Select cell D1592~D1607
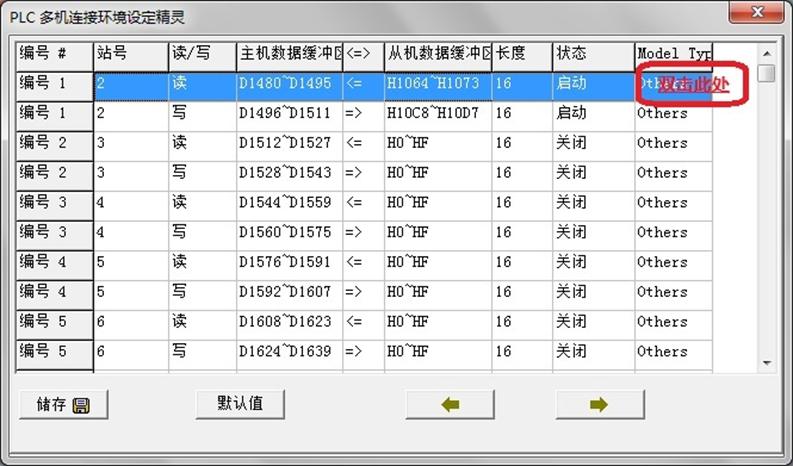 point(289,296)
